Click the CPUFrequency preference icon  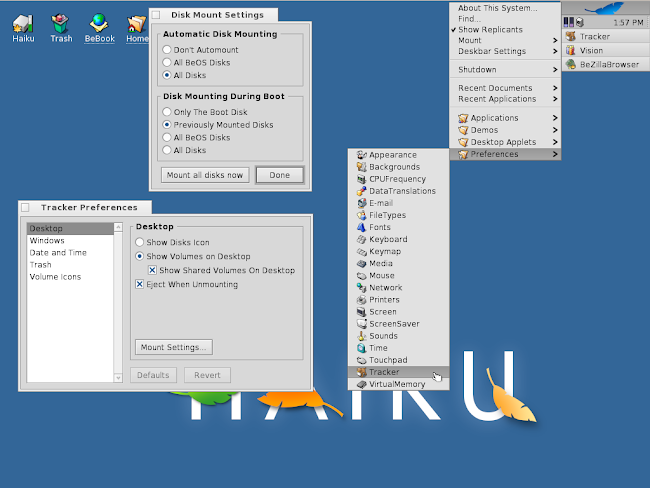point(361,179)
